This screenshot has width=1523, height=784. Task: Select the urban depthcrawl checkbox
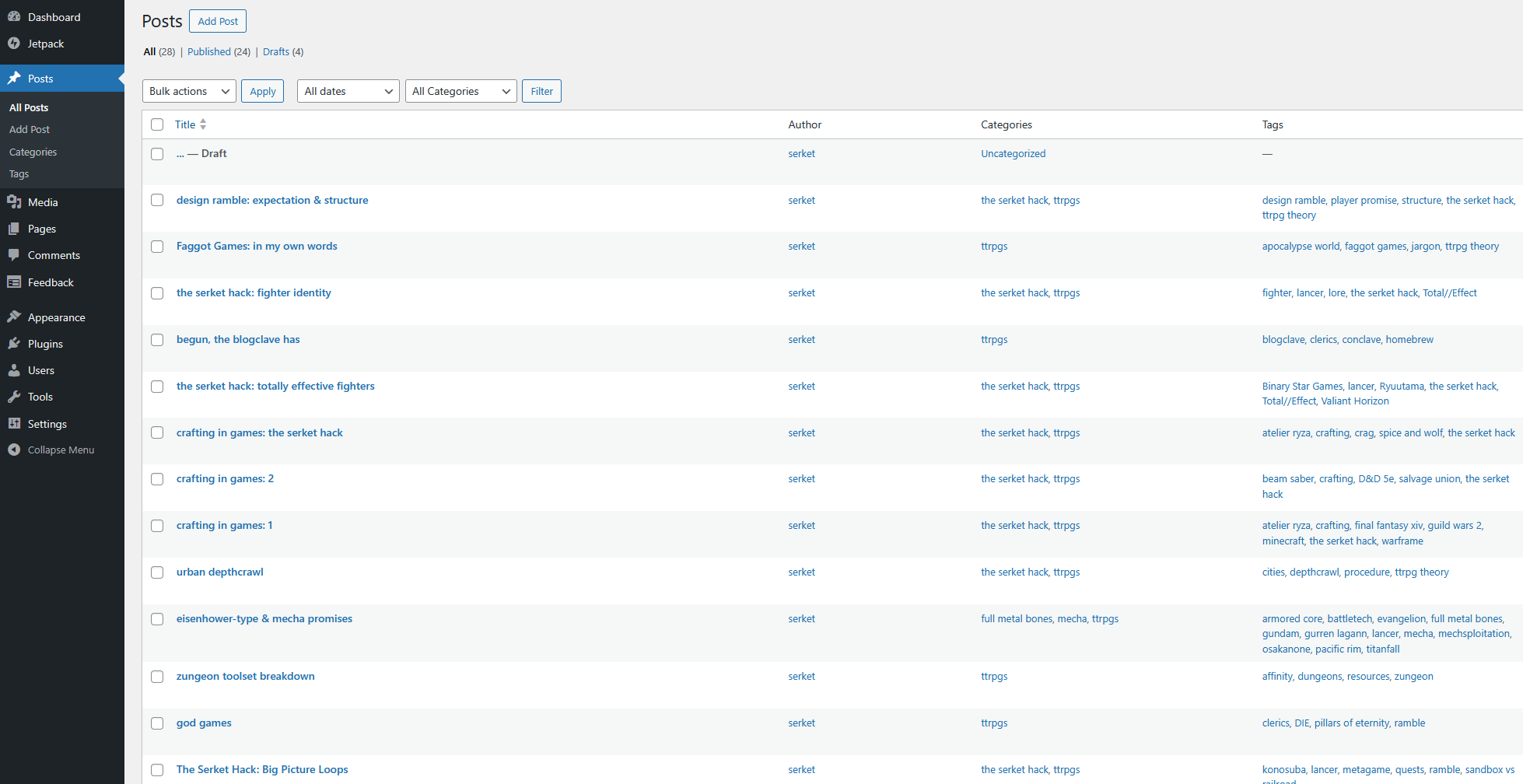[x=157, y=572]
